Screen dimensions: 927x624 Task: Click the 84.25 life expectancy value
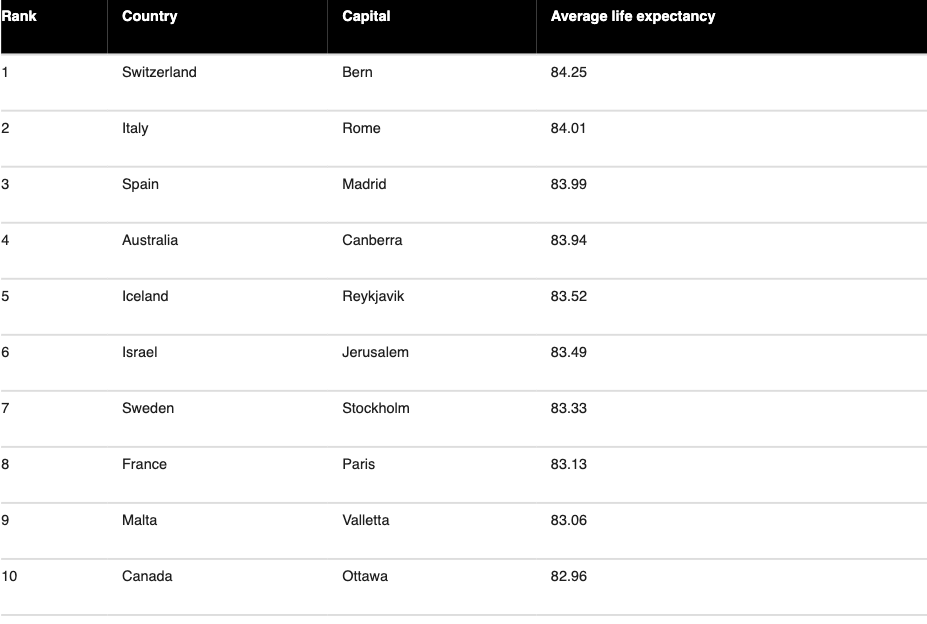569,72
